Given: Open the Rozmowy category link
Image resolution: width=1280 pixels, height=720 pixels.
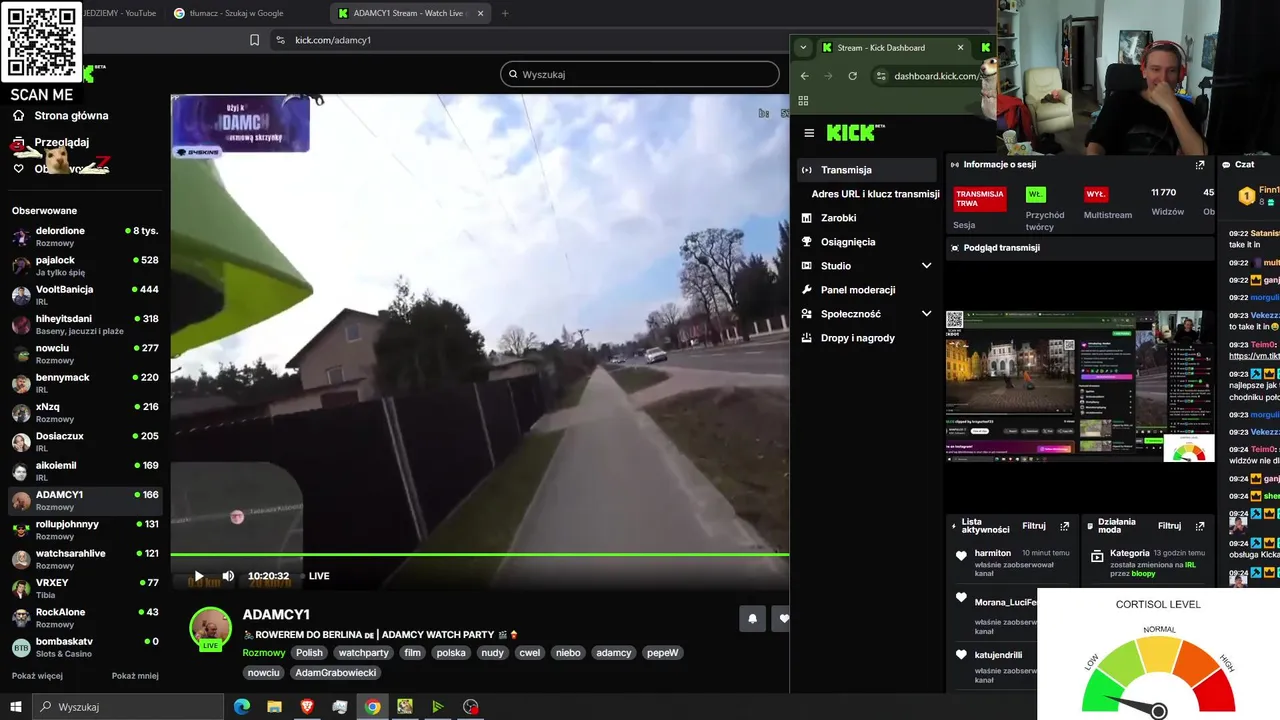Looking at the screenshot, I should pyautogui.click(x=264, y=653).
